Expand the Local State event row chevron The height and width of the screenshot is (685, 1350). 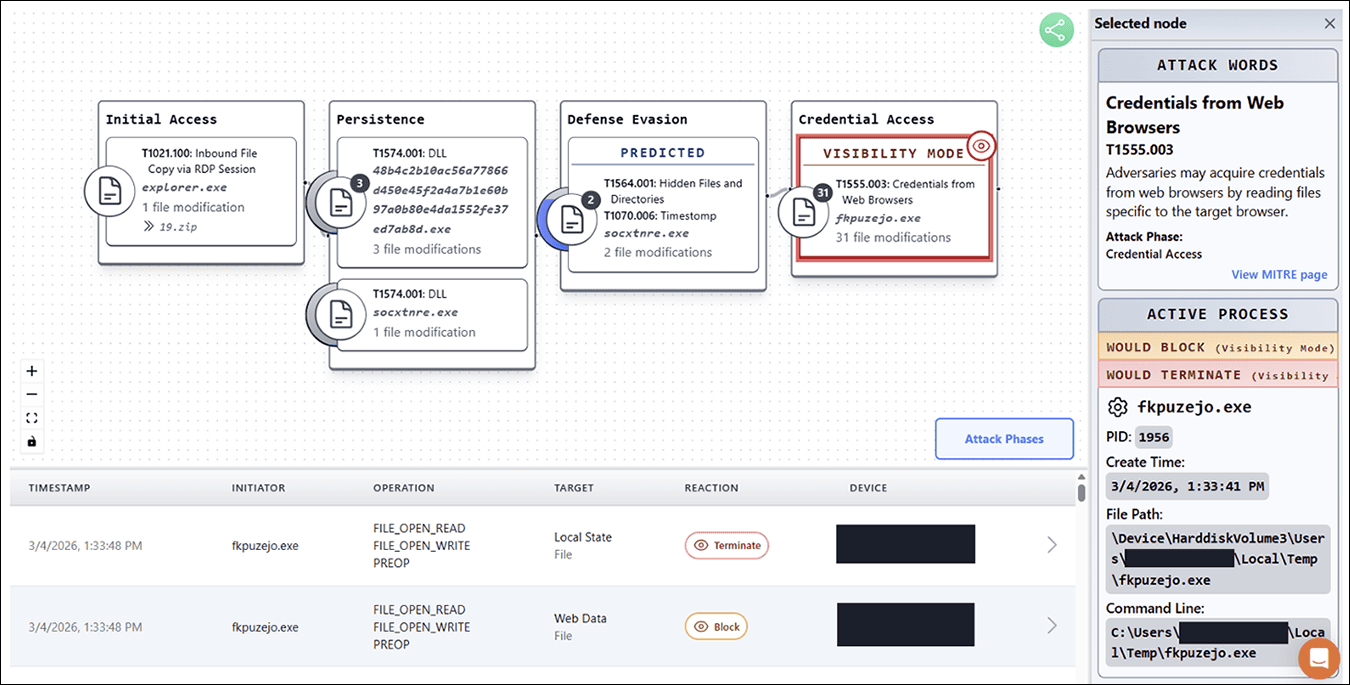(1051, 545)
